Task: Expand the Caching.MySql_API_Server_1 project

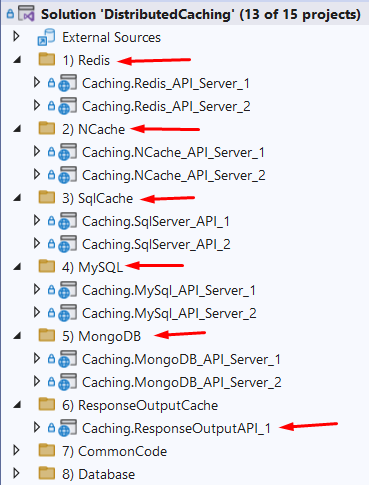Action: point(37,289)
